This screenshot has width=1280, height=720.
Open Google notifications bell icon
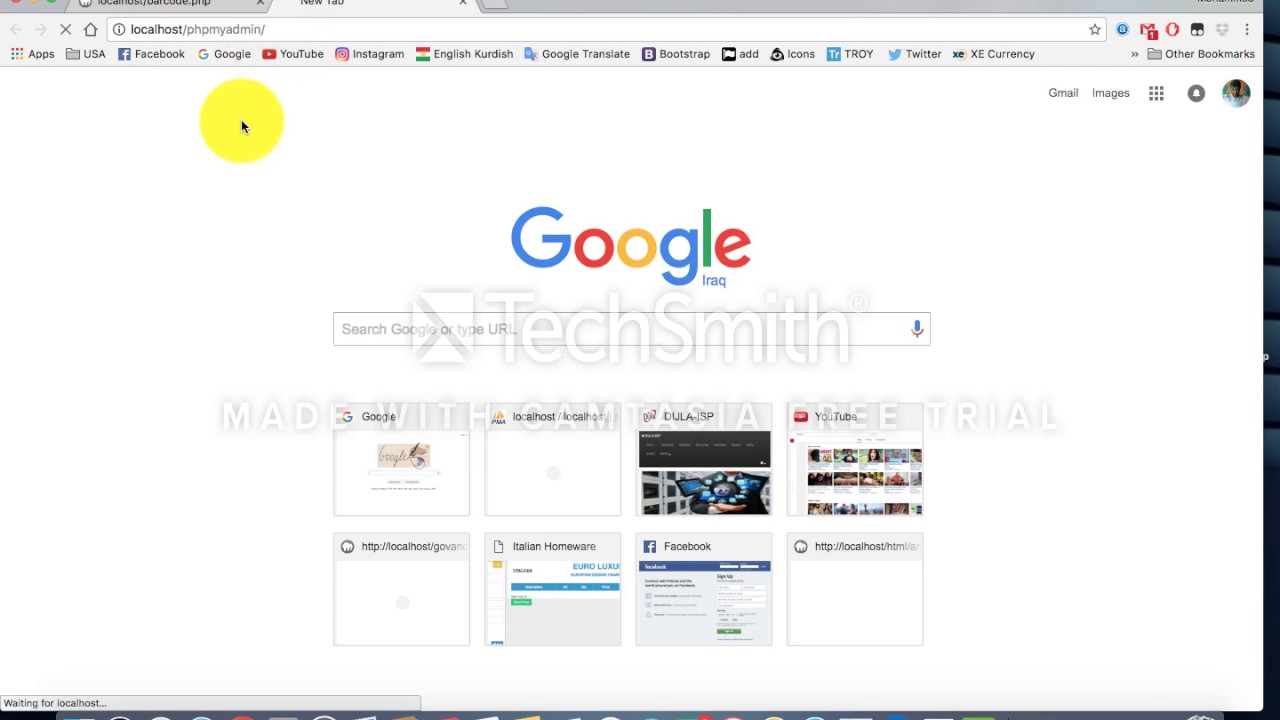(1196, 93)
